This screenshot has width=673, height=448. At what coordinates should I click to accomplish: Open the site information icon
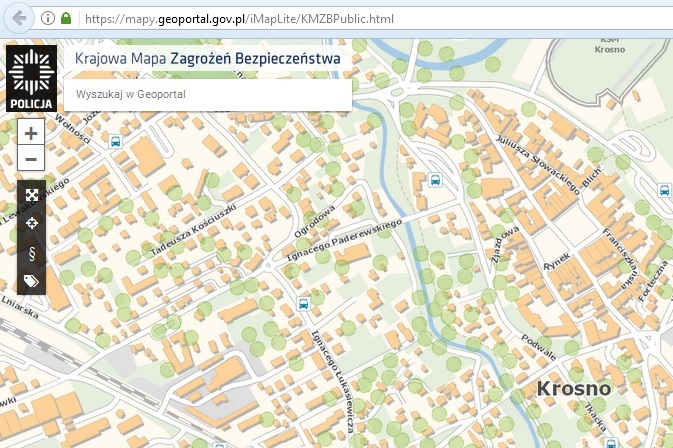(48, 18)
